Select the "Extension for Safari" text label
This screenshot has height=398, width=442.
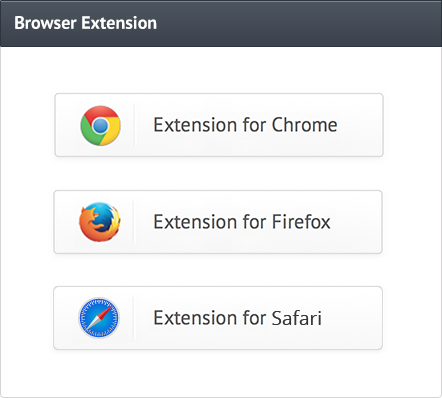coord(238,318)
